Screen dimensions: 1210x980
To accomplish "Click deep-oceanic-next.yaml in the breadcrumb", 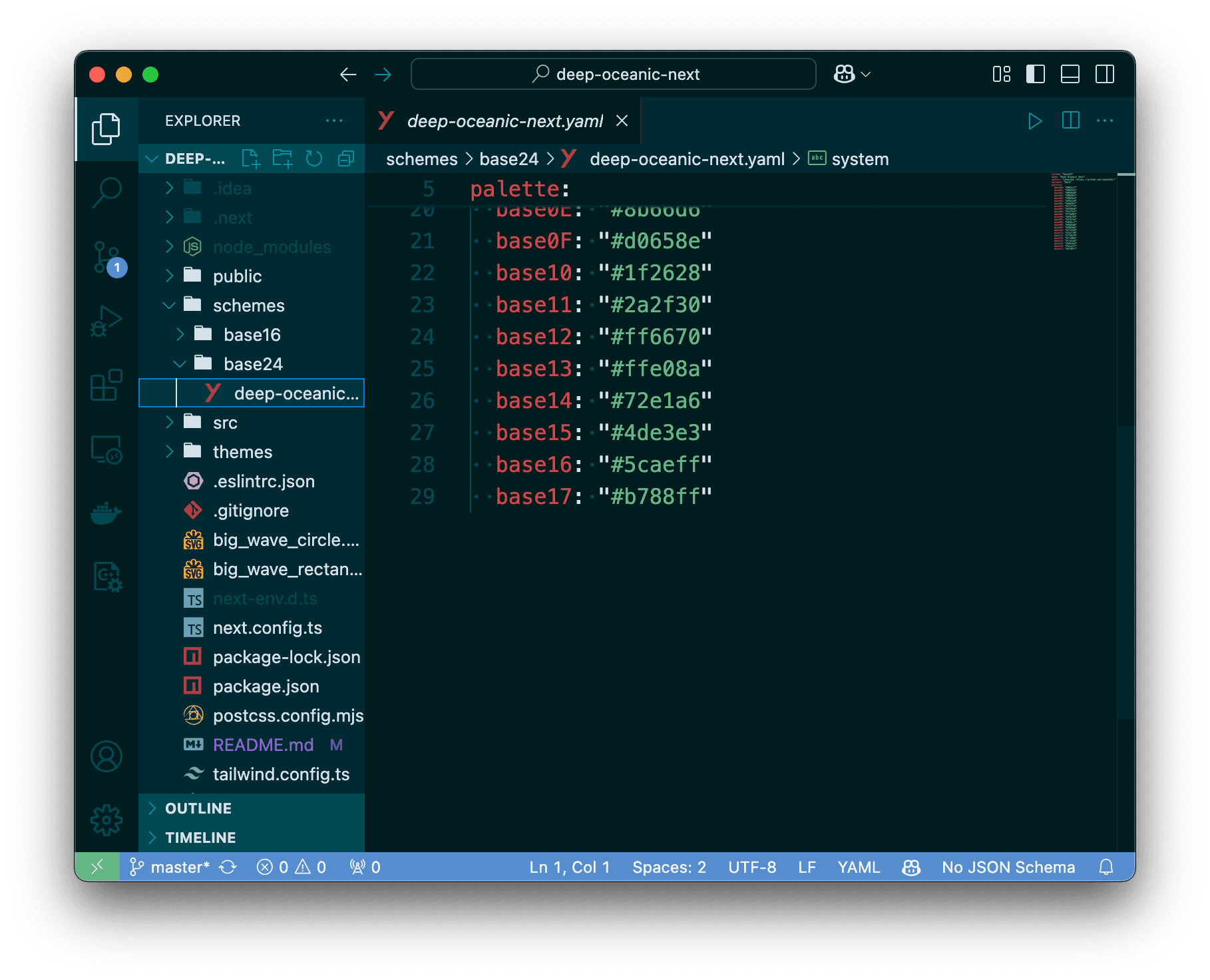I will coord(687,159).
